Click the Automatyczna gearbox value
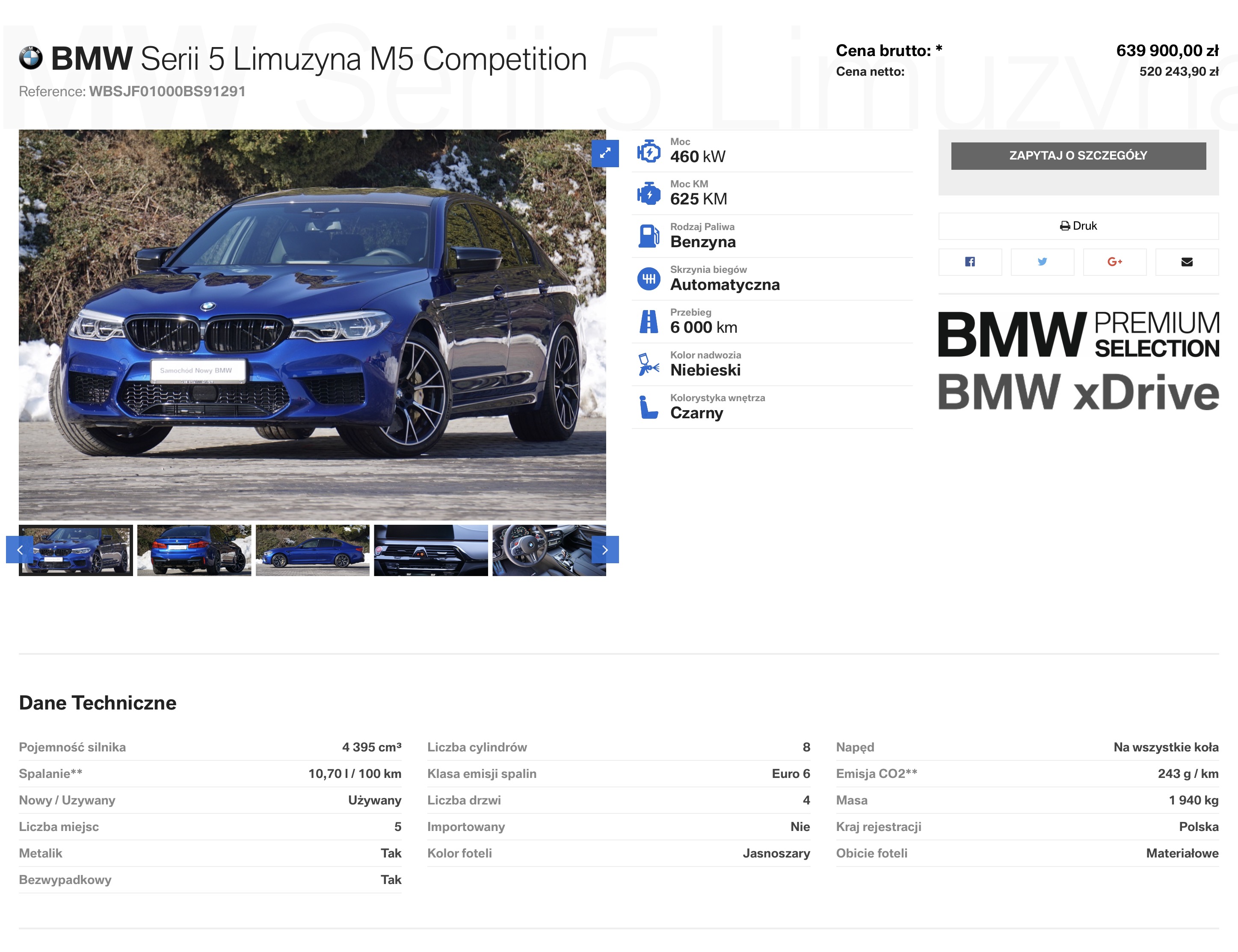The image size is (1238, 952). coord(724,284)
